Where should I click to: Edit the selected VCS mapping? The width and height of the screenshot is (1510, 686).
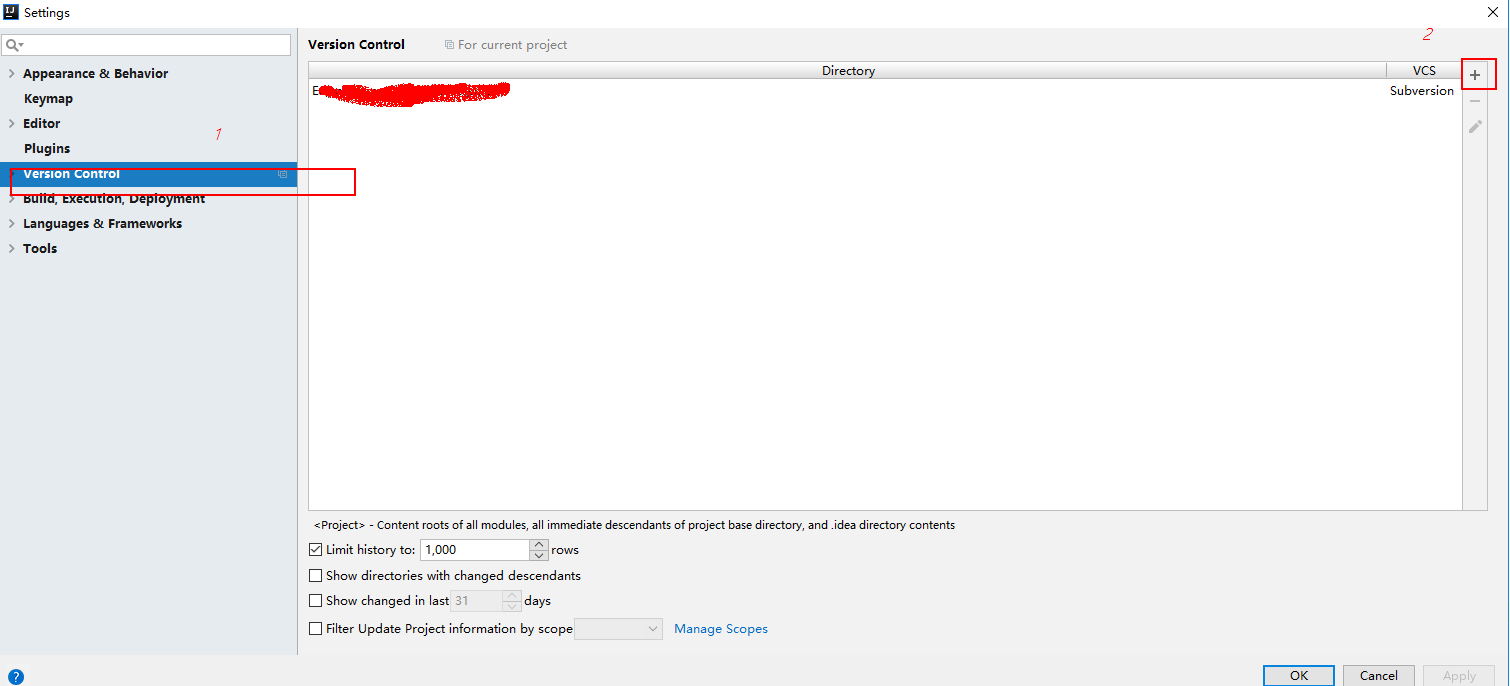pyautogui.click(x=1475, y=127)
